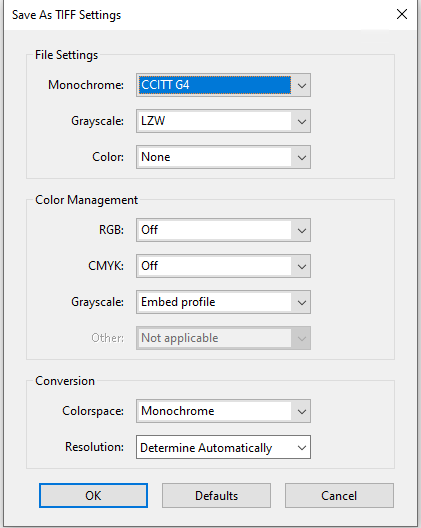The height and width of the screenshot is (528, 421).
Task: Click the chevron on the Monochrome colorspace box
Action: pos(301,411)
